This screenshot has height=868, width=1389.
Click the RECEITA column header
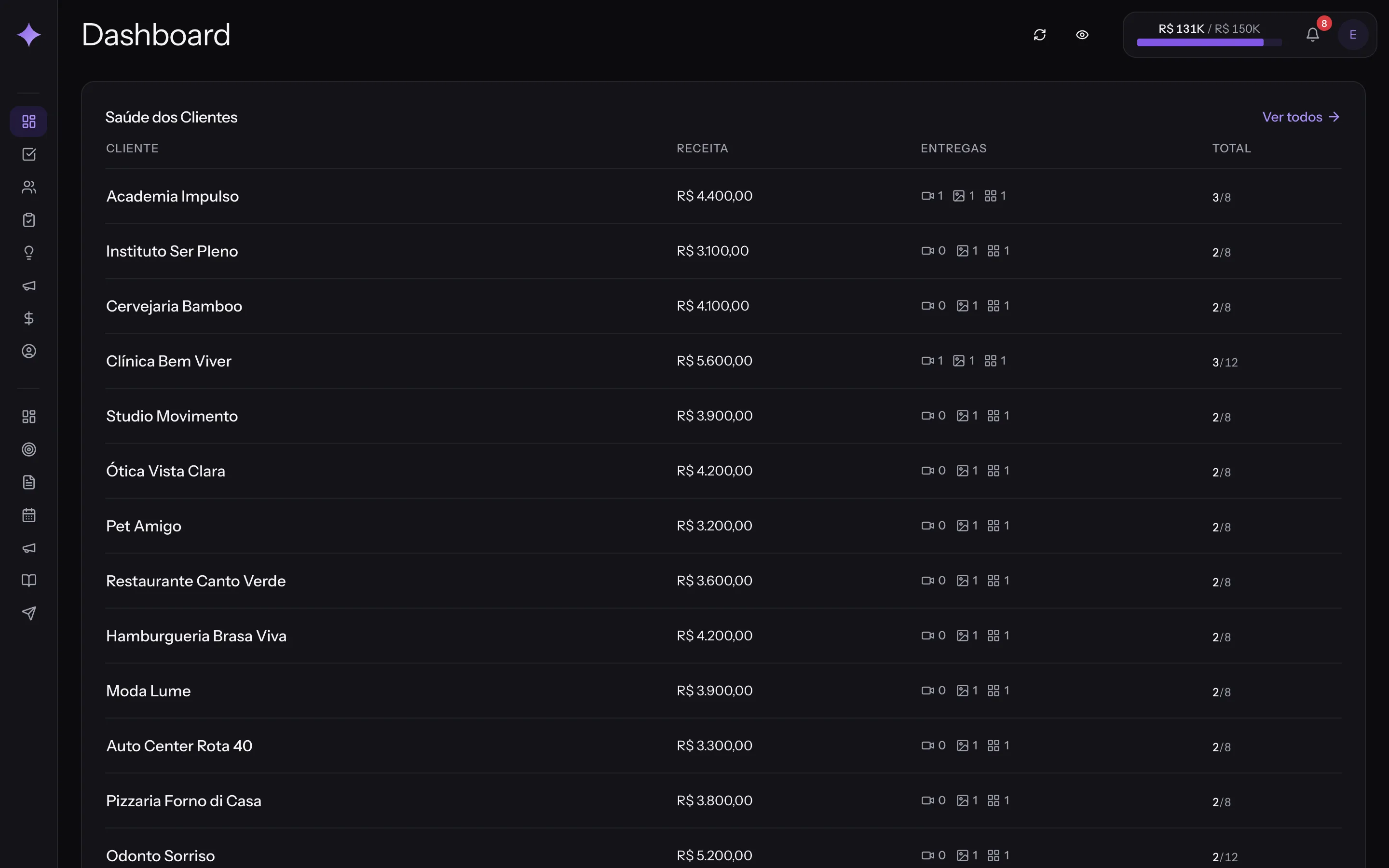click(702, 148)
